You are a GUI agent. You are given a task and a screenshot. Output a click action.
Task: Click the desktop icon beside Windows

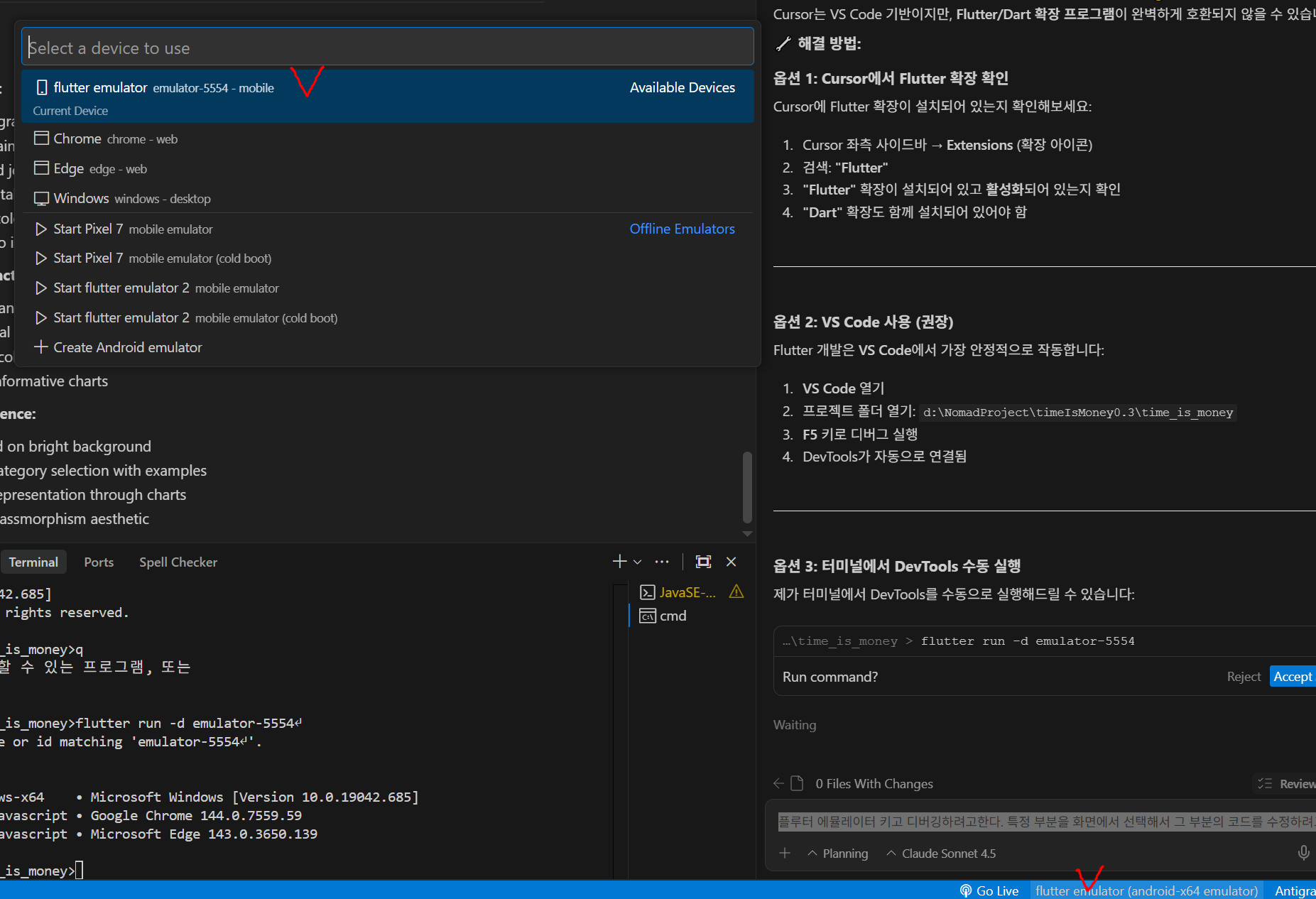tap(42, 198)
